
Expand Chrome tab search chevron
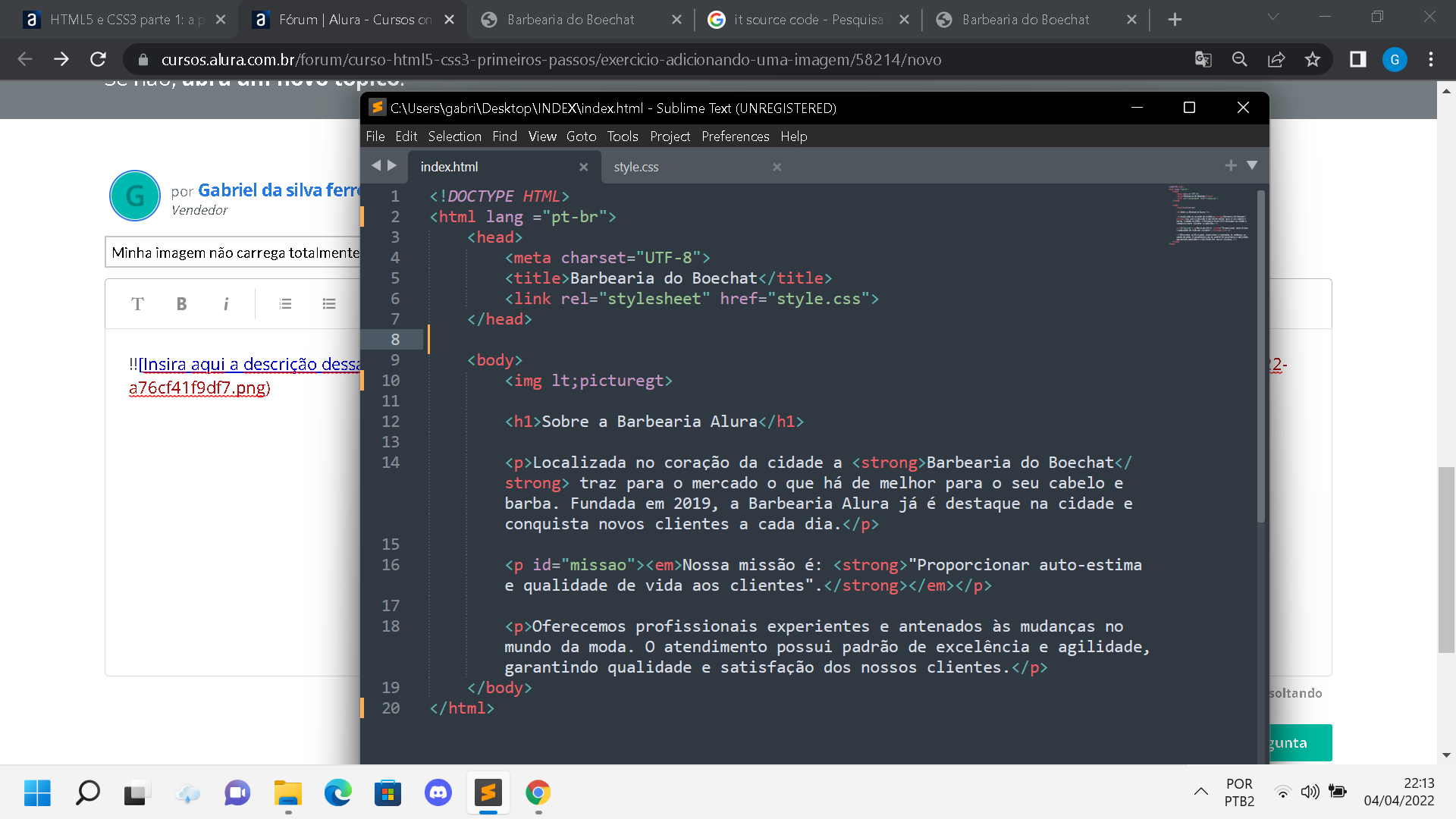pyautogui.click(x=1273, y=17)
